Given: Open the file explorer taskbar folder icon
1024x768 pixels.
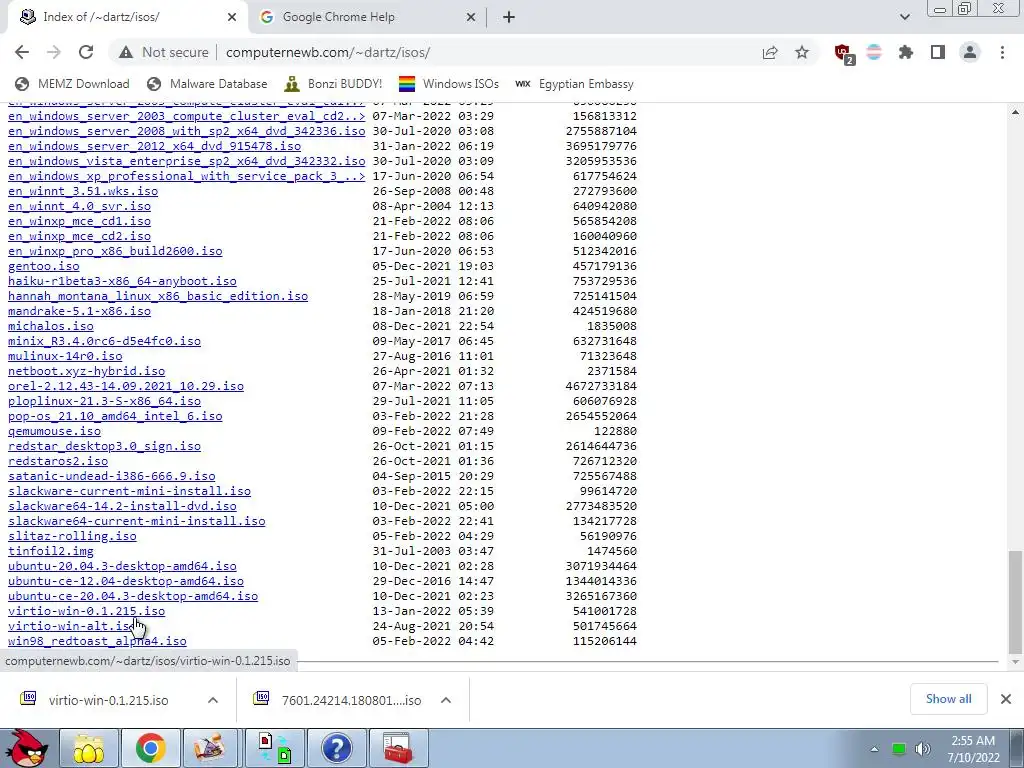Looking at the screenshot, I should coord(89,748).
